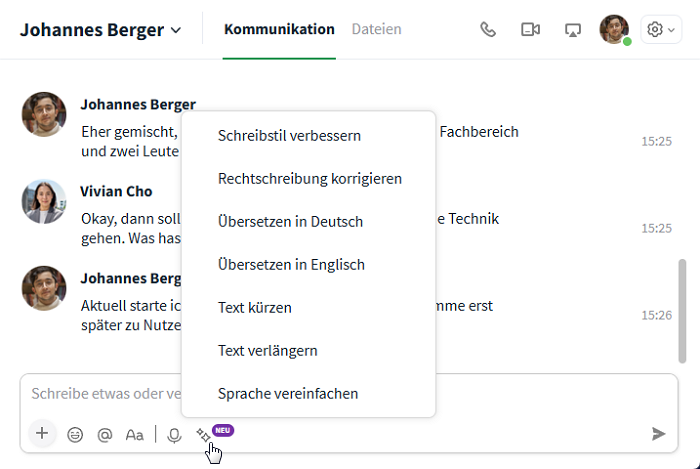
Task: Click the AI sparkle assistant icon
Action: [203, 435]
